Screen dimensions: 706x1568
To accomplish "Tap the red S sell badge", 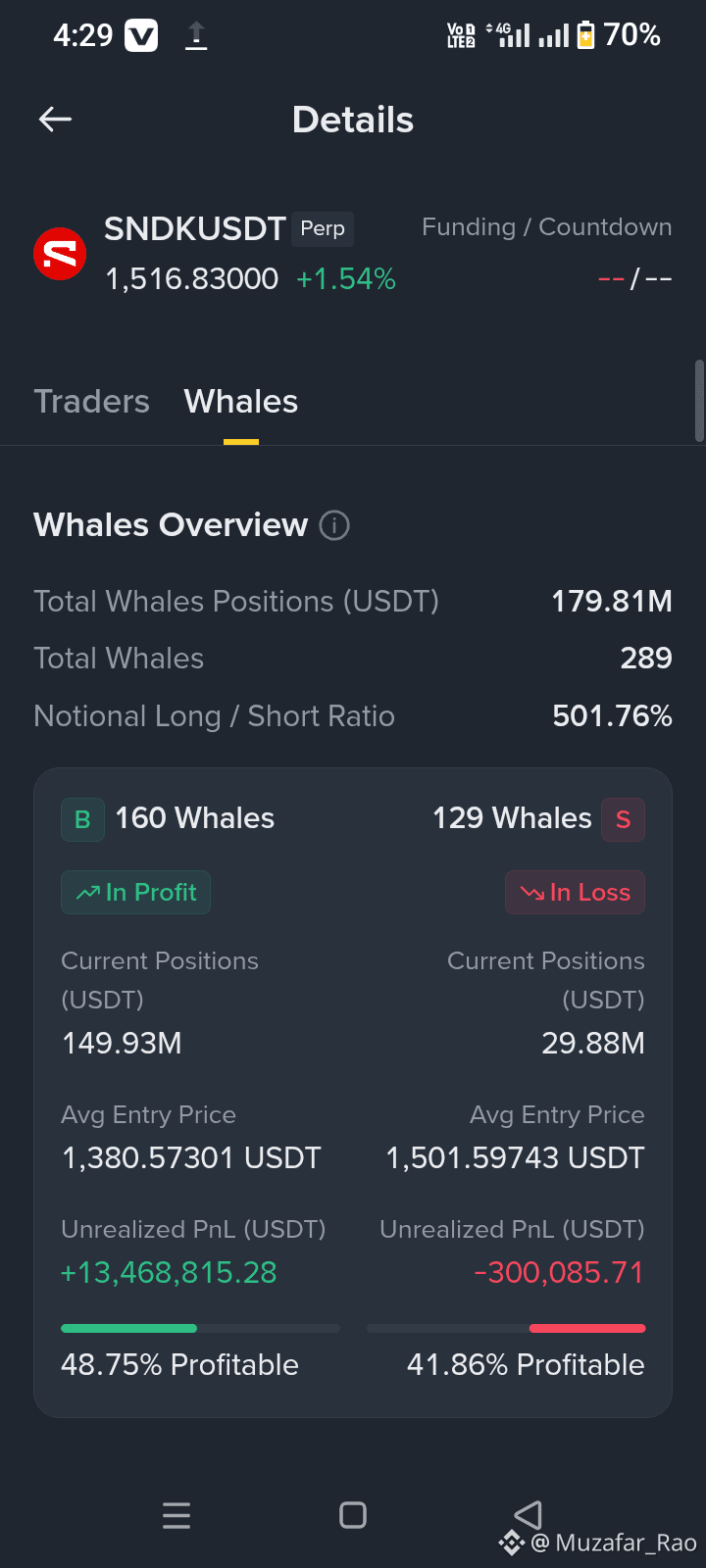I will (x=623, y=819).
